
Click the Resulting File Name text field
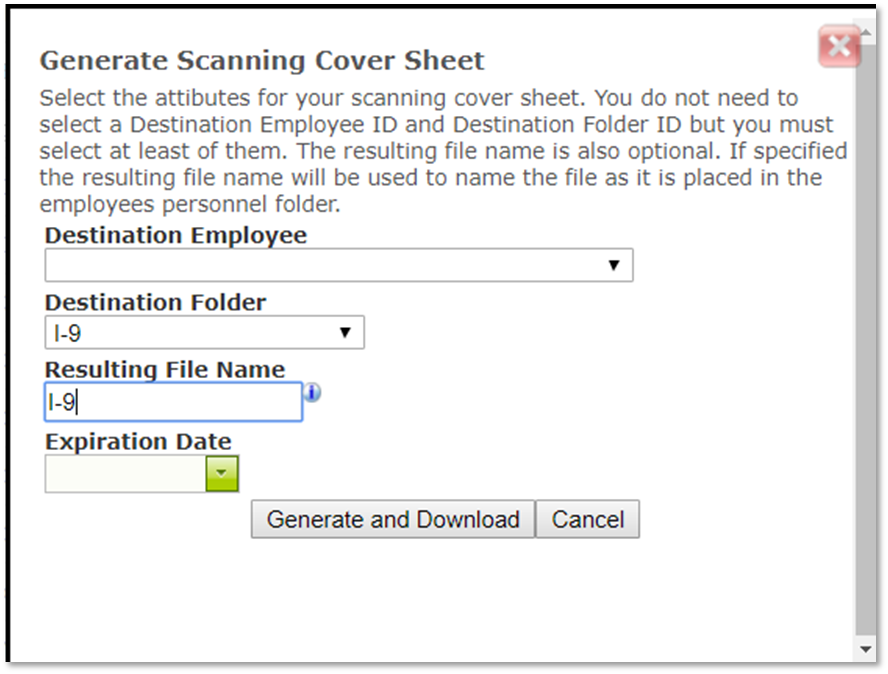173,402
